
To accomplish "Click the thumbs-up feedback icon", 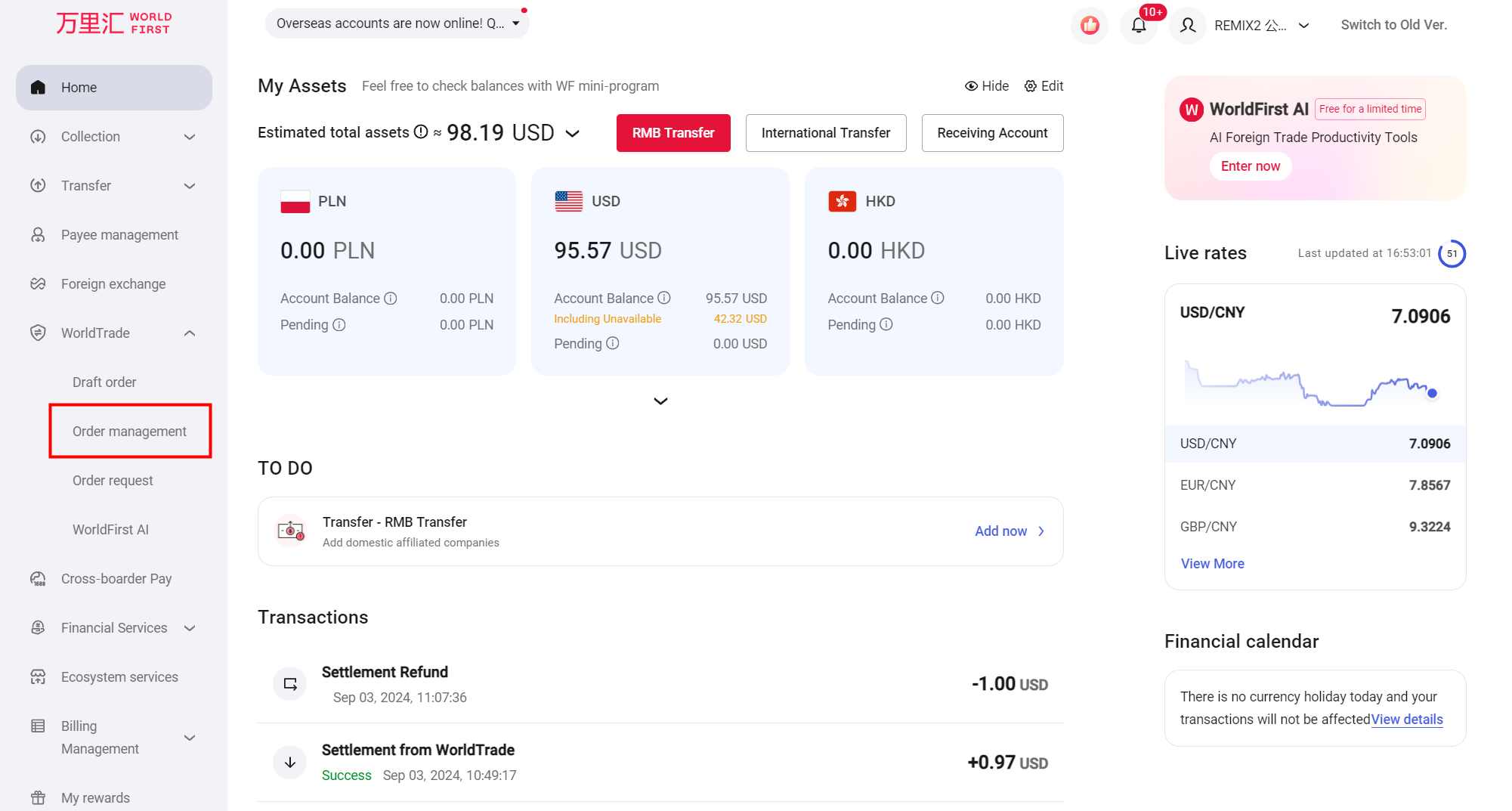I will 1089,25.
